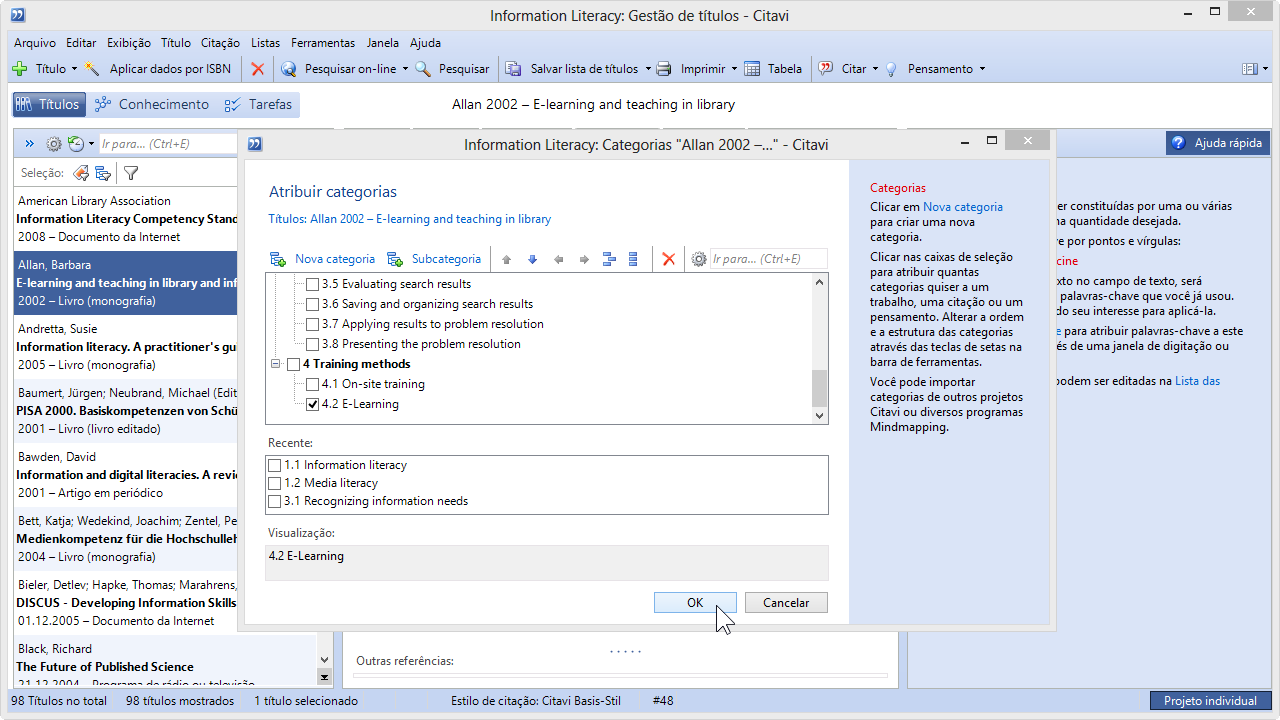Click the move category left arrow icon
Viewport: 1280px width, 720px height.
click(x=558, y=260)
